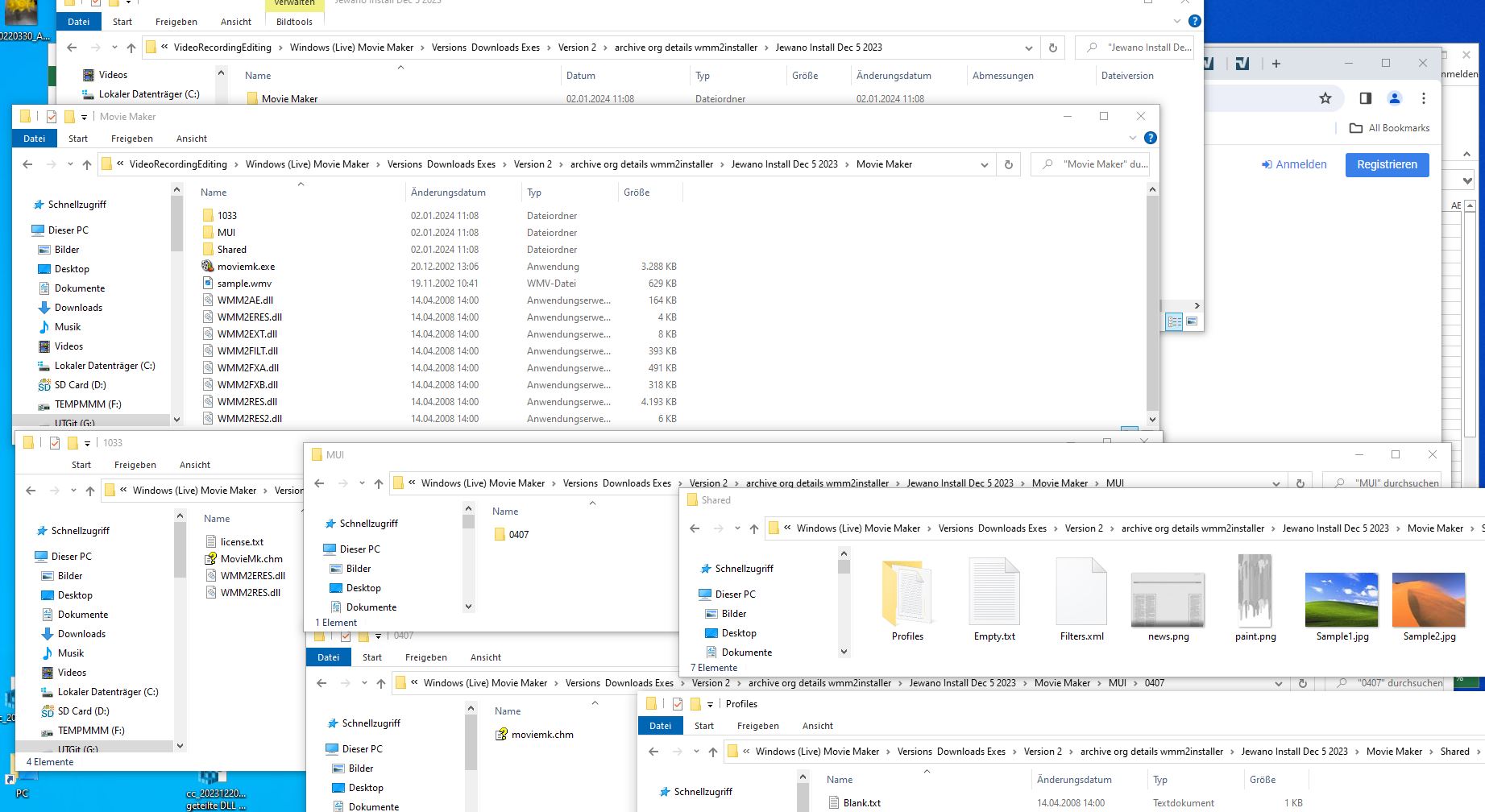
Task: Click the Anmelden link in Chrome
Action: click(x=1294, y=164)
